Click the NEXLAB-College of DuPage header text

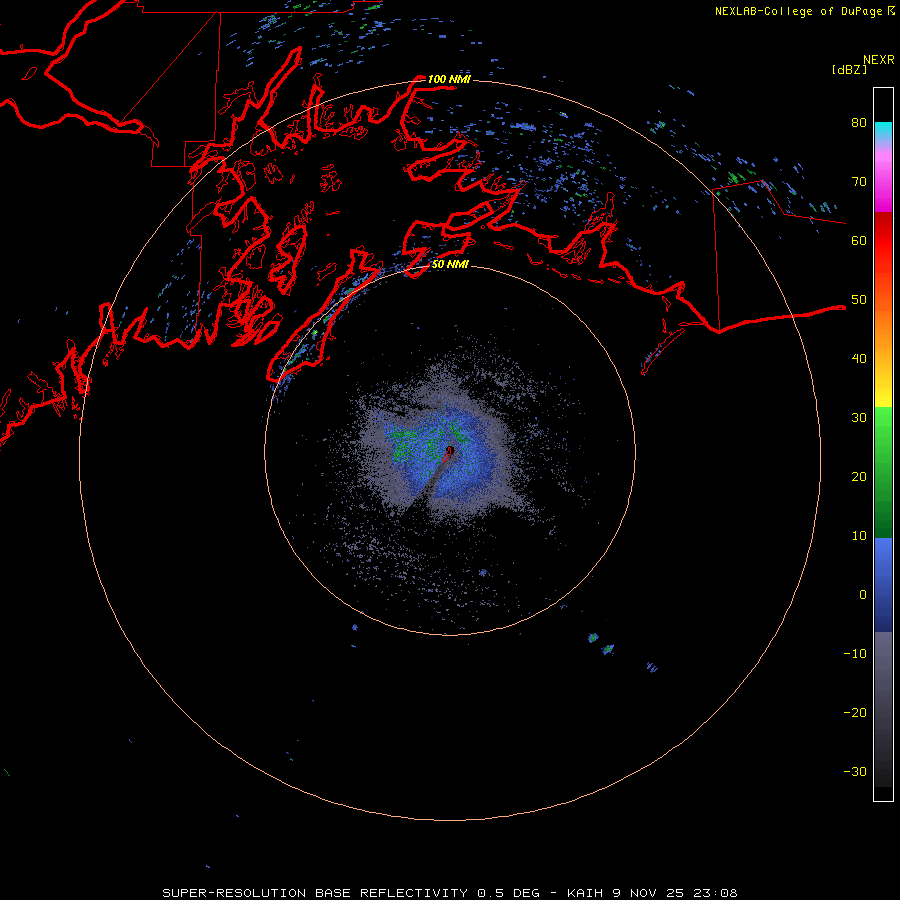(798, 11)
